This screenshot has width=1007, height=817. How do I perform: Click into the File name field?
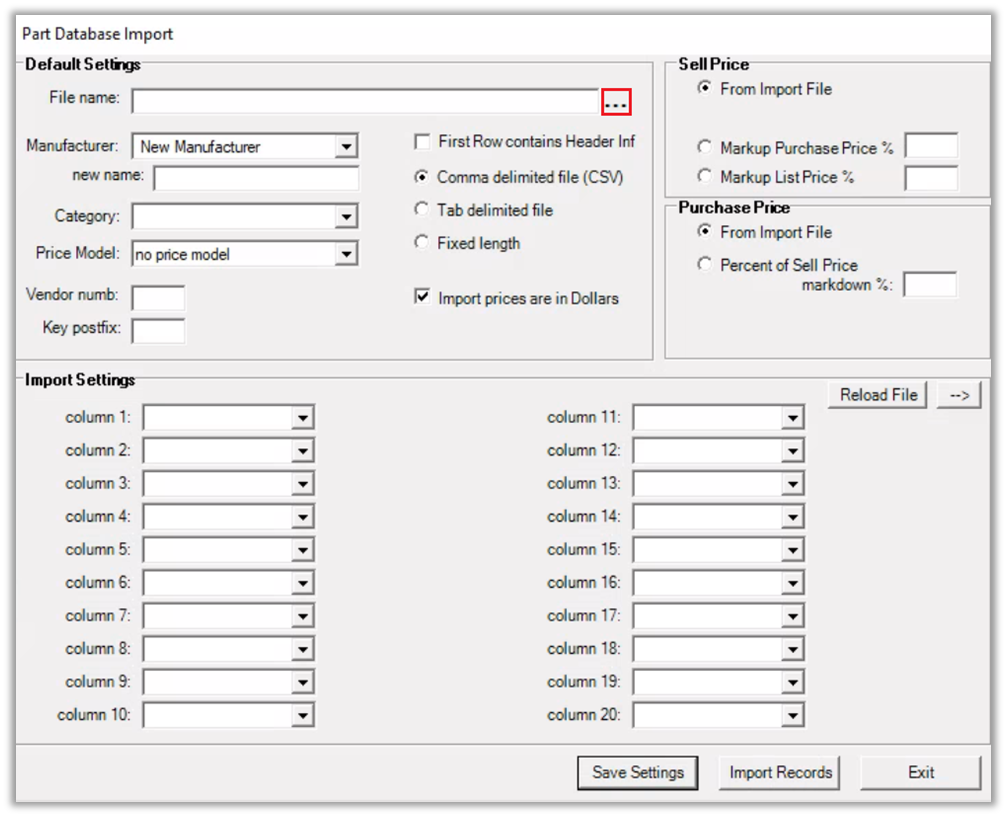(x=365, y=101)
